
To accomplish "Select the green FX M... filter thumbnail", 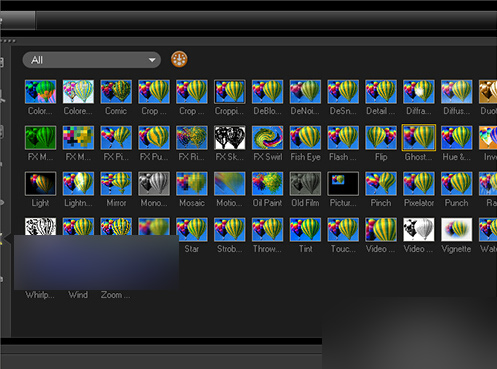I will 40,138.
